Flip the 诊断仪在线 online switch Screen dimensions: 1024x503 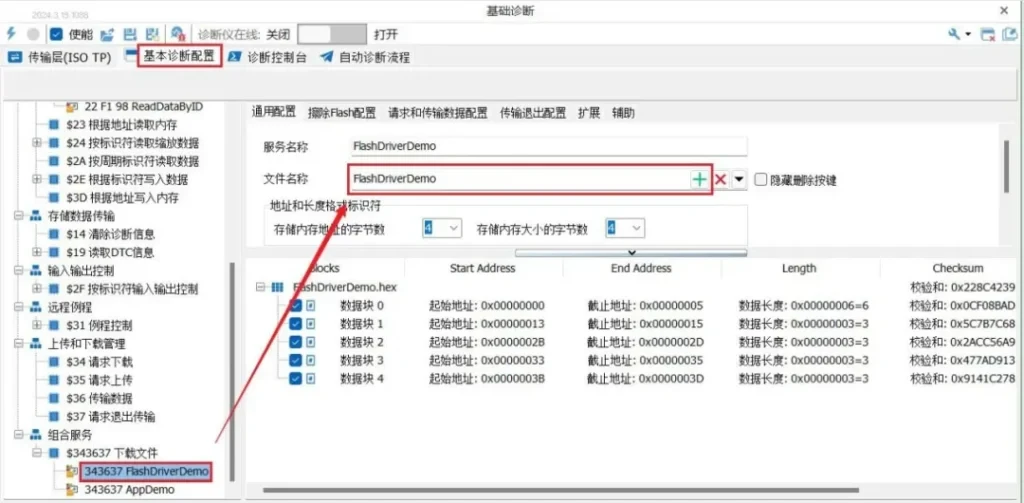(x=327, y=33)
